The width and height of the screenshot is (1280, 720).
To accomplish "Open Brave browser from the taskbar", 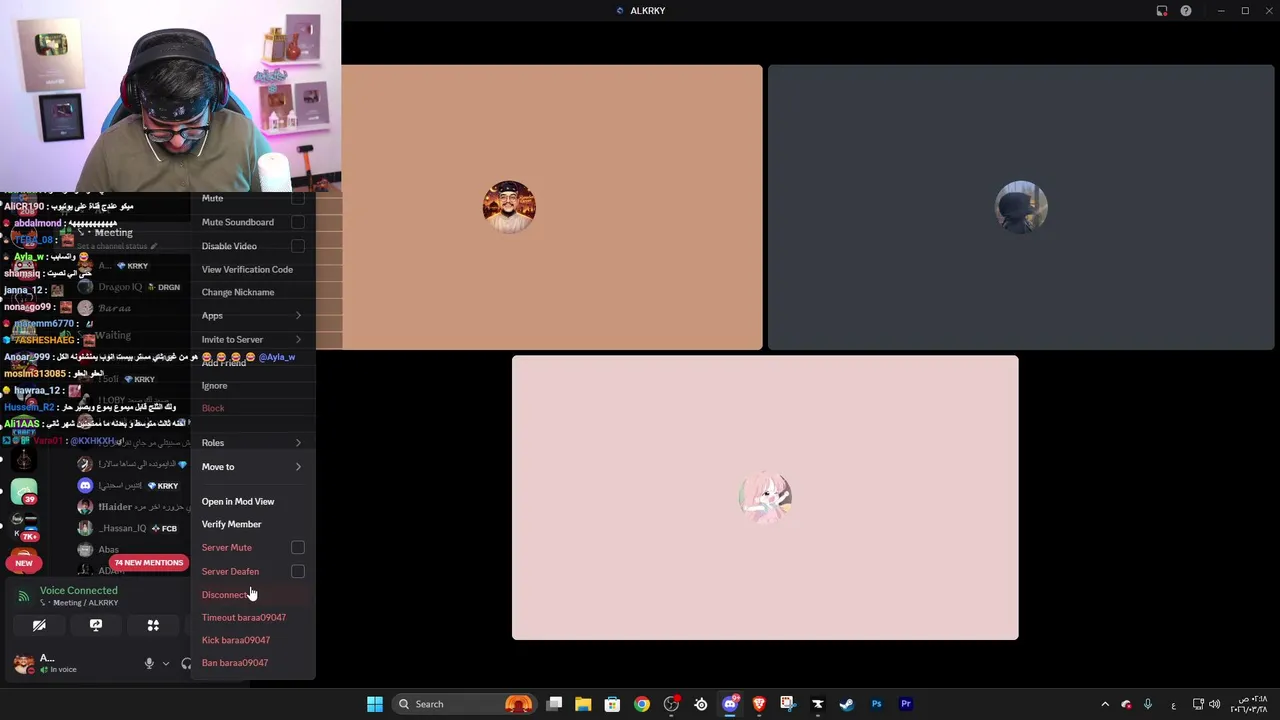I will point(759,704).
